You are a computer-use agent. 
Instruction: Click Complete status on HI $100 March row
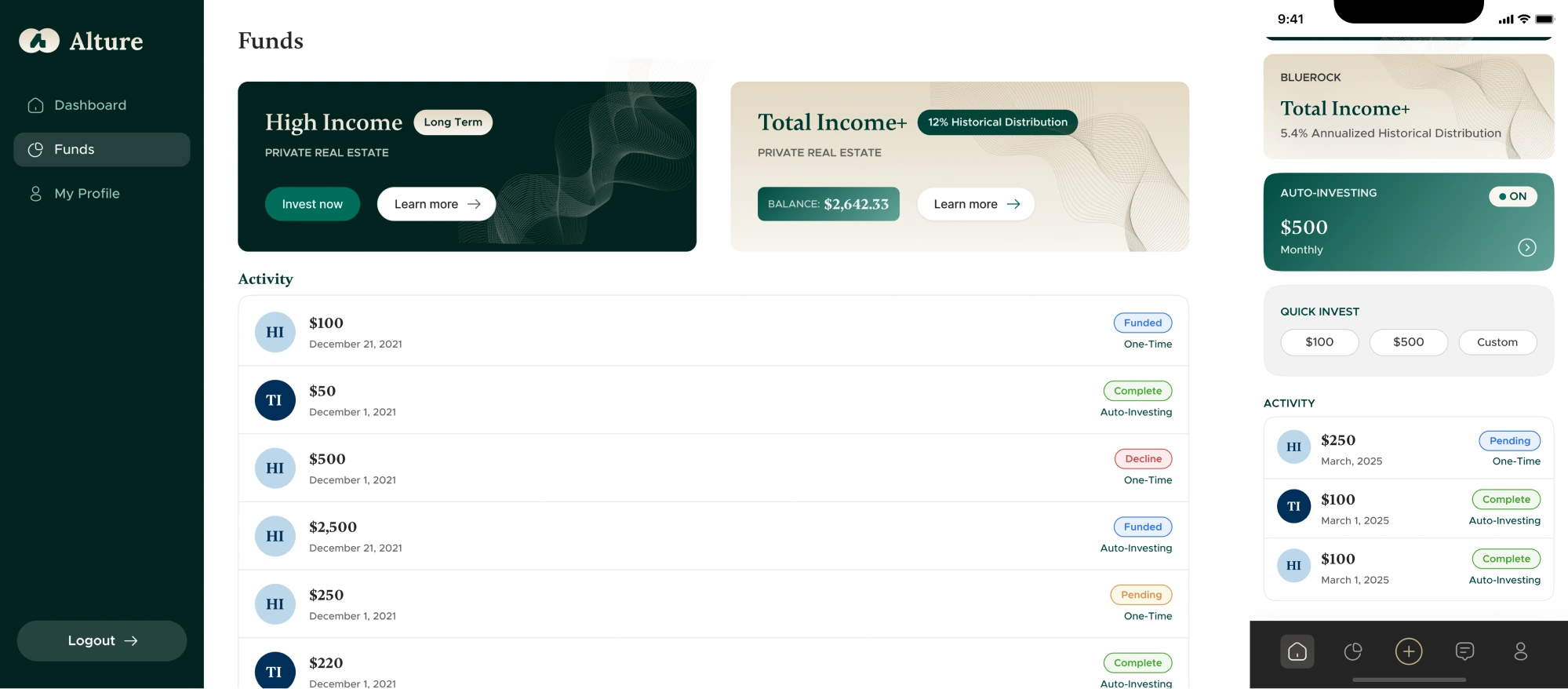coord(1507,559)
